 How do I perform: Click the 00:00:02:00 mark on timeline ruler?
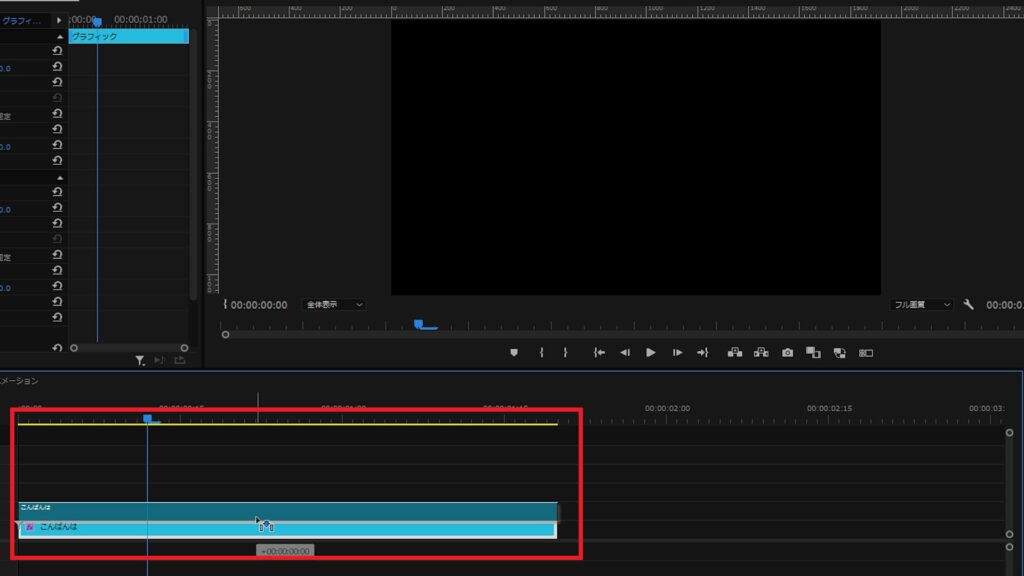(667, 408)
